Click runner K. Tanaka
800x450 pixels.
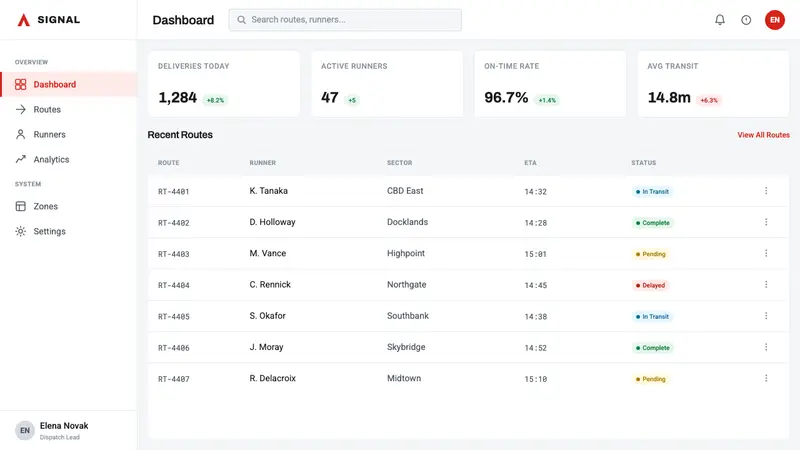click(x=268, y=191)
